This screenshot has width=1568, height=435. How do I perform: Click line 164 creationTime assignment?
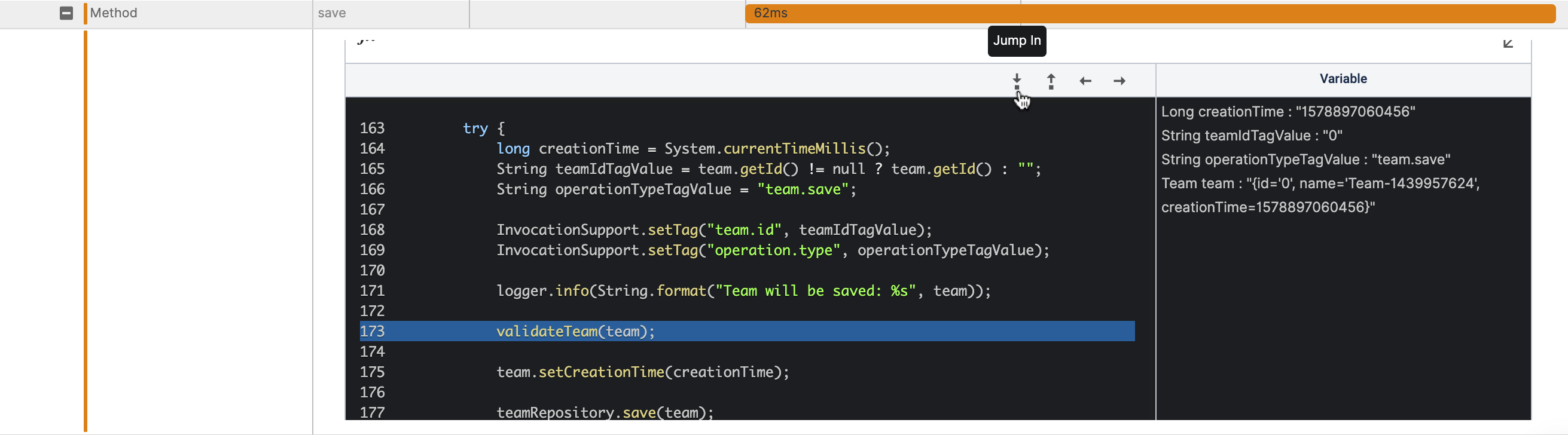tap(693, 148)
